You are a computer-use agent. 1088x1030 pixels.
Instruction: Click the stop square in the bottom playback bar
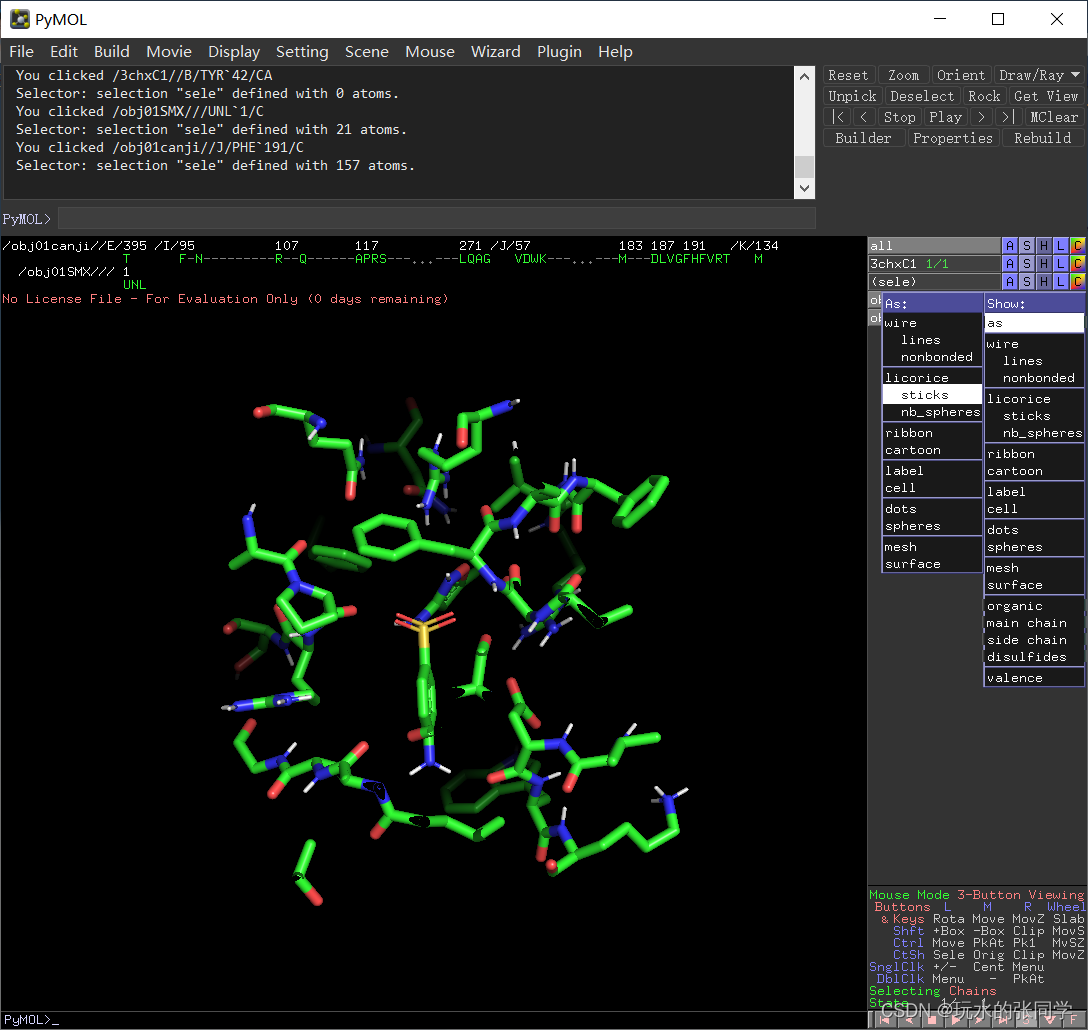click(x=932, y=1020)
